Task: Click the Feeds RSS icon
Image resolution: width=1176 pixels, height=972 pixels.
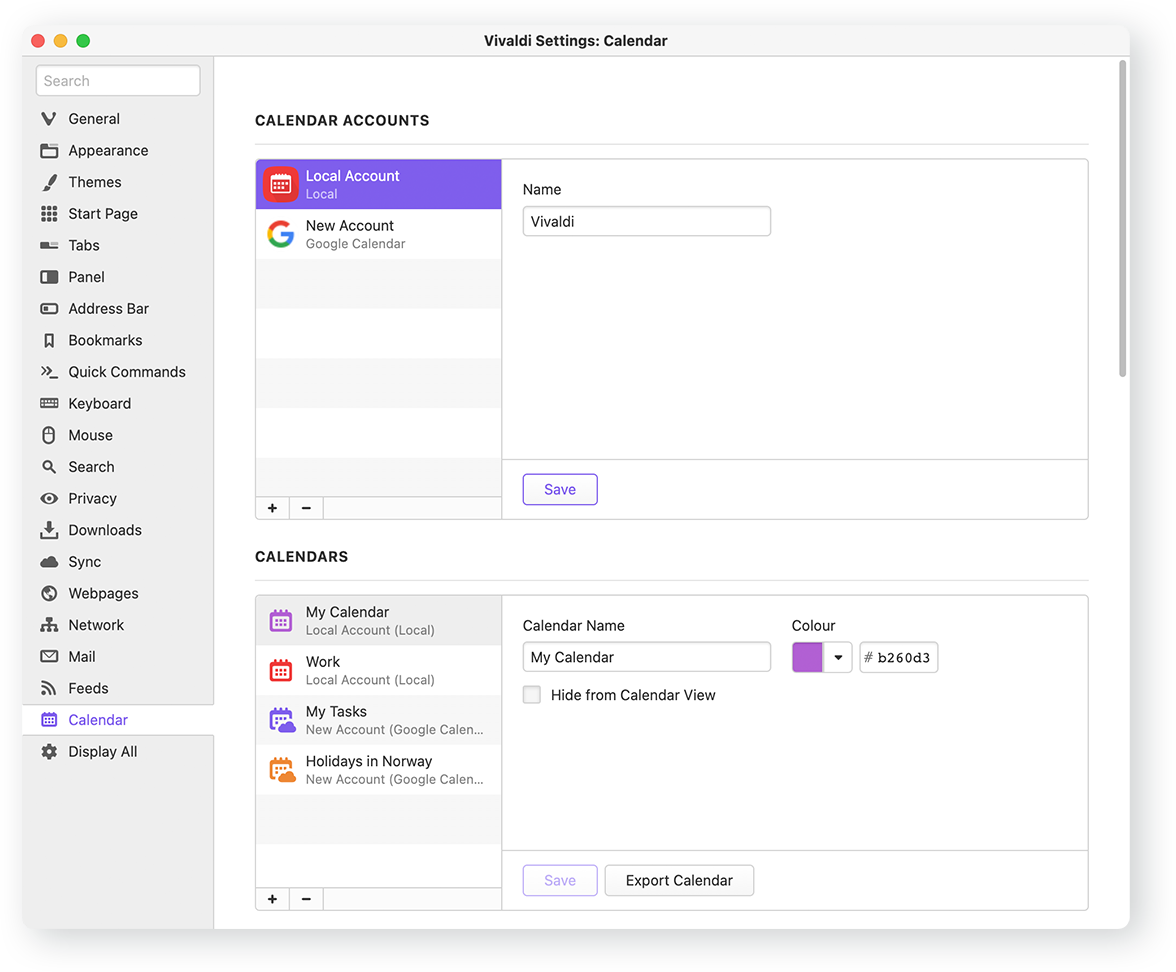Action: [x=49, y=688]
